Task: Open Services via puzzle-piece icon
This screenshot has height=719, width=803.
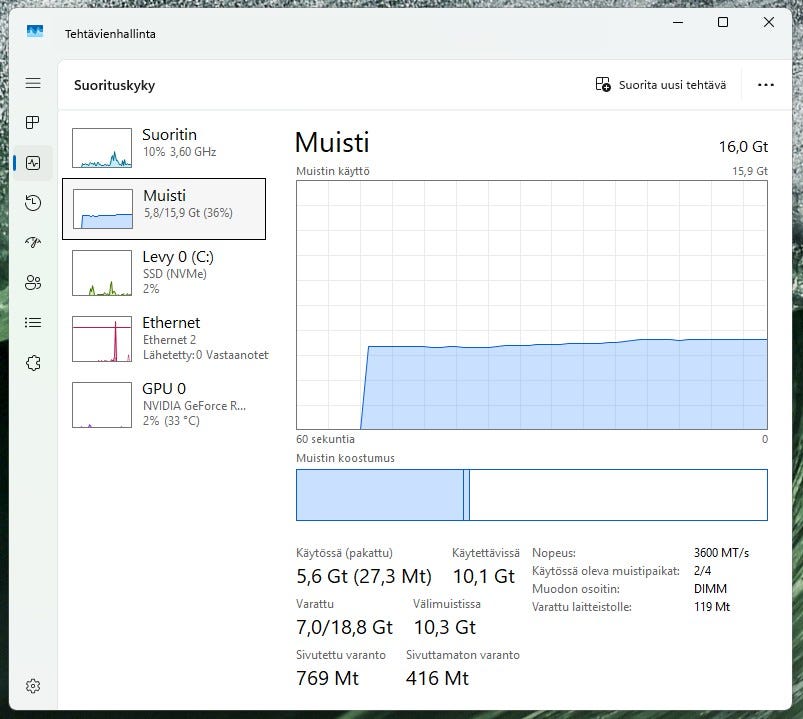Action: tap(33, 363)
